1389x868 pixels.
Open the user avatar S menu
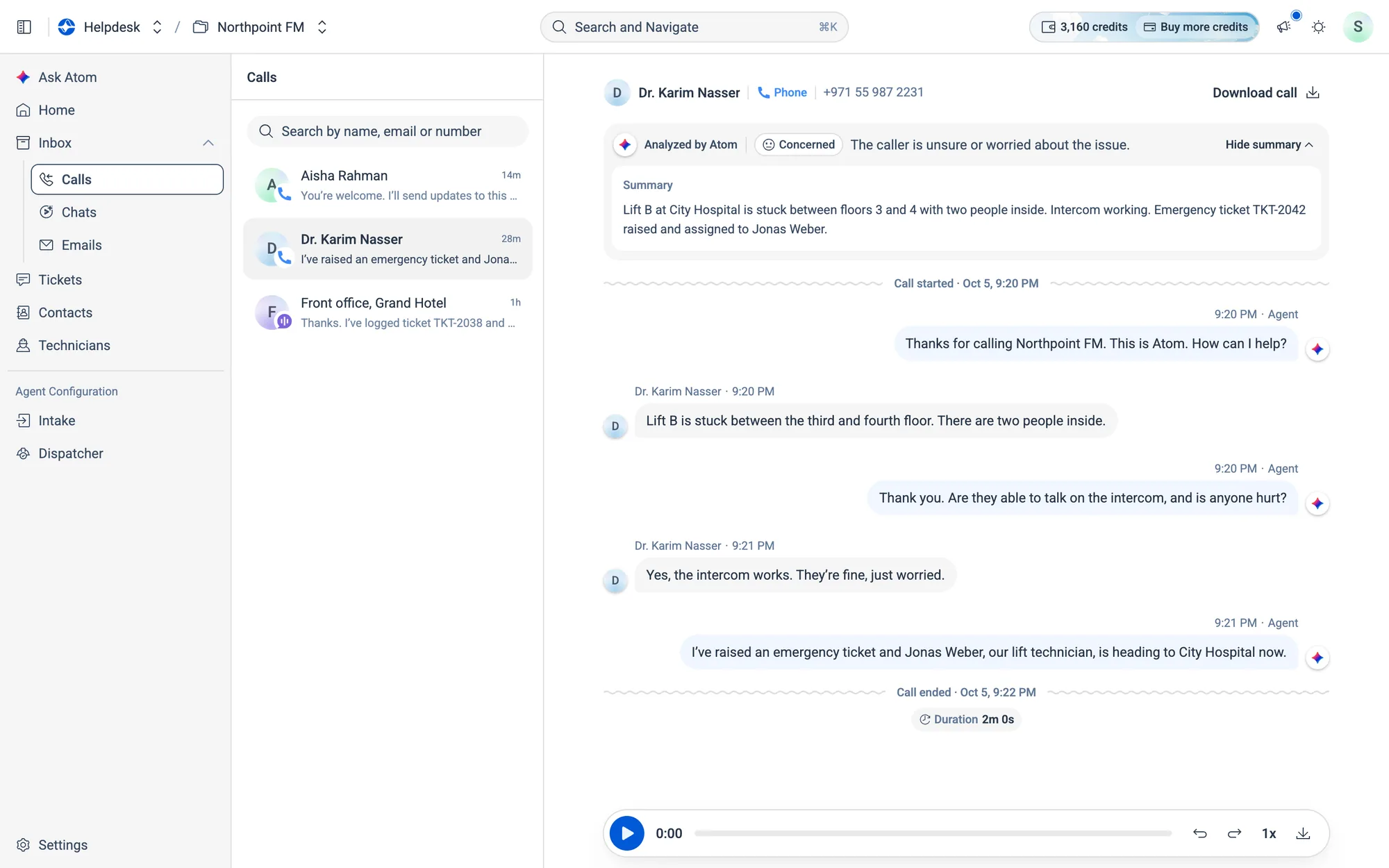pos(1357,27)
